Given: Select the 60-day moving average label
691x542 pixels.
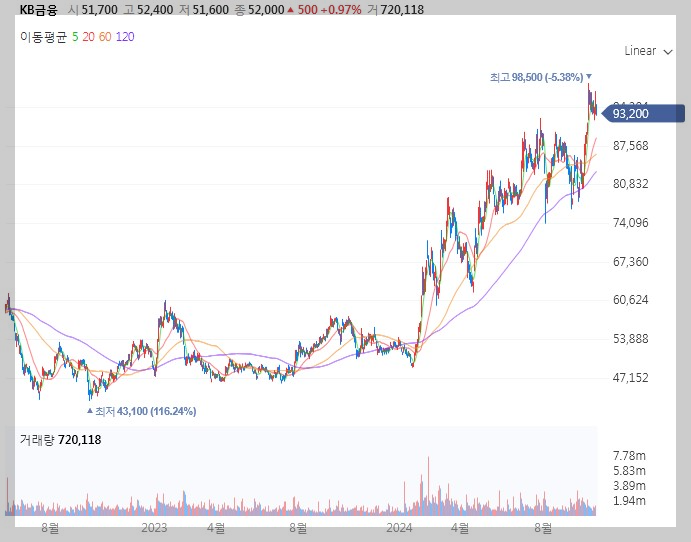Looking at the screenshot, I should [x=105, y=37].
